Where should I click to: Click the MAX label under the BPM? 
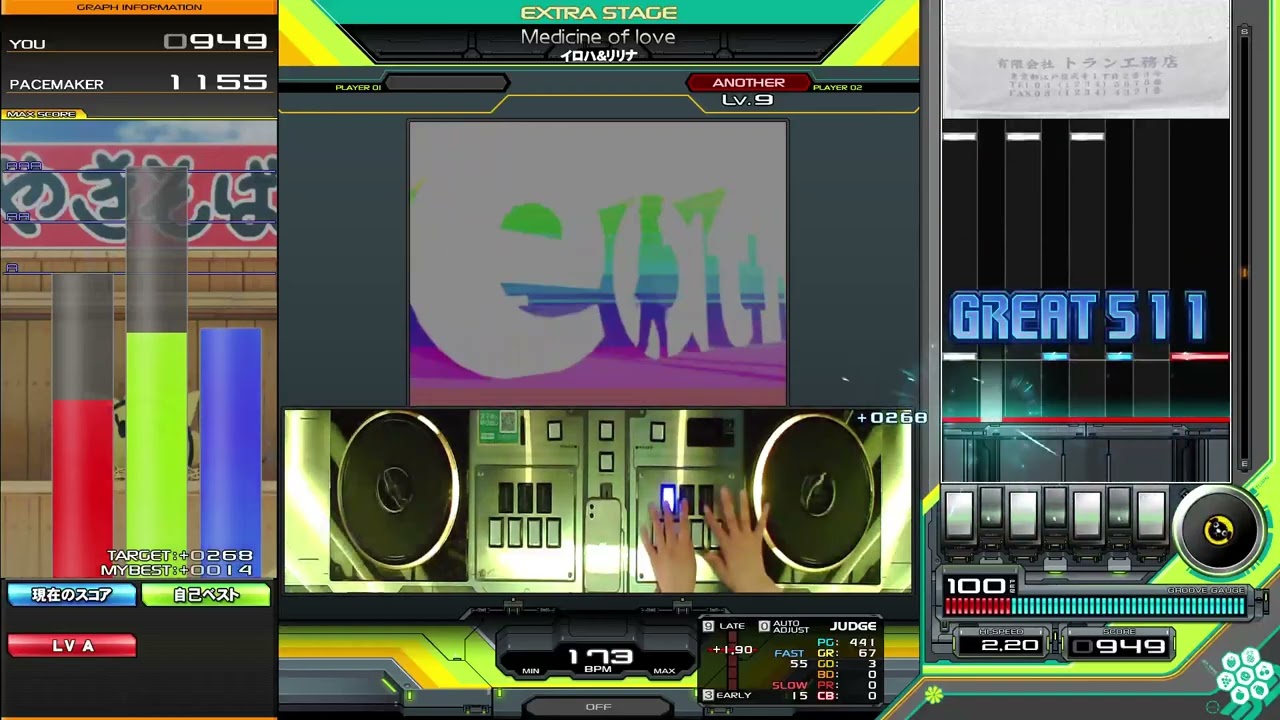click(664, 671)
